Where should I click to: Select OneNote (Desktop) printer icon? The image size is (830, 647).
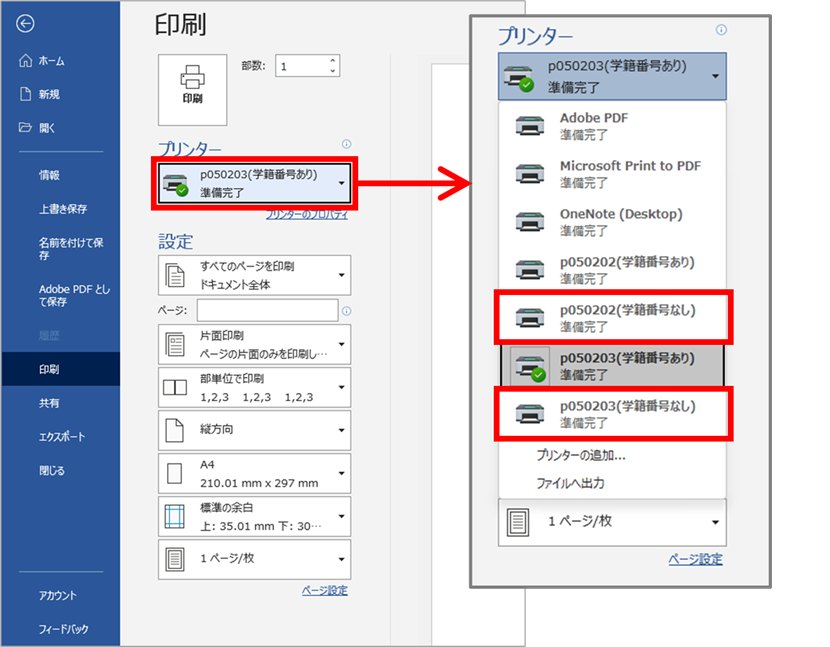click(530, 221)
